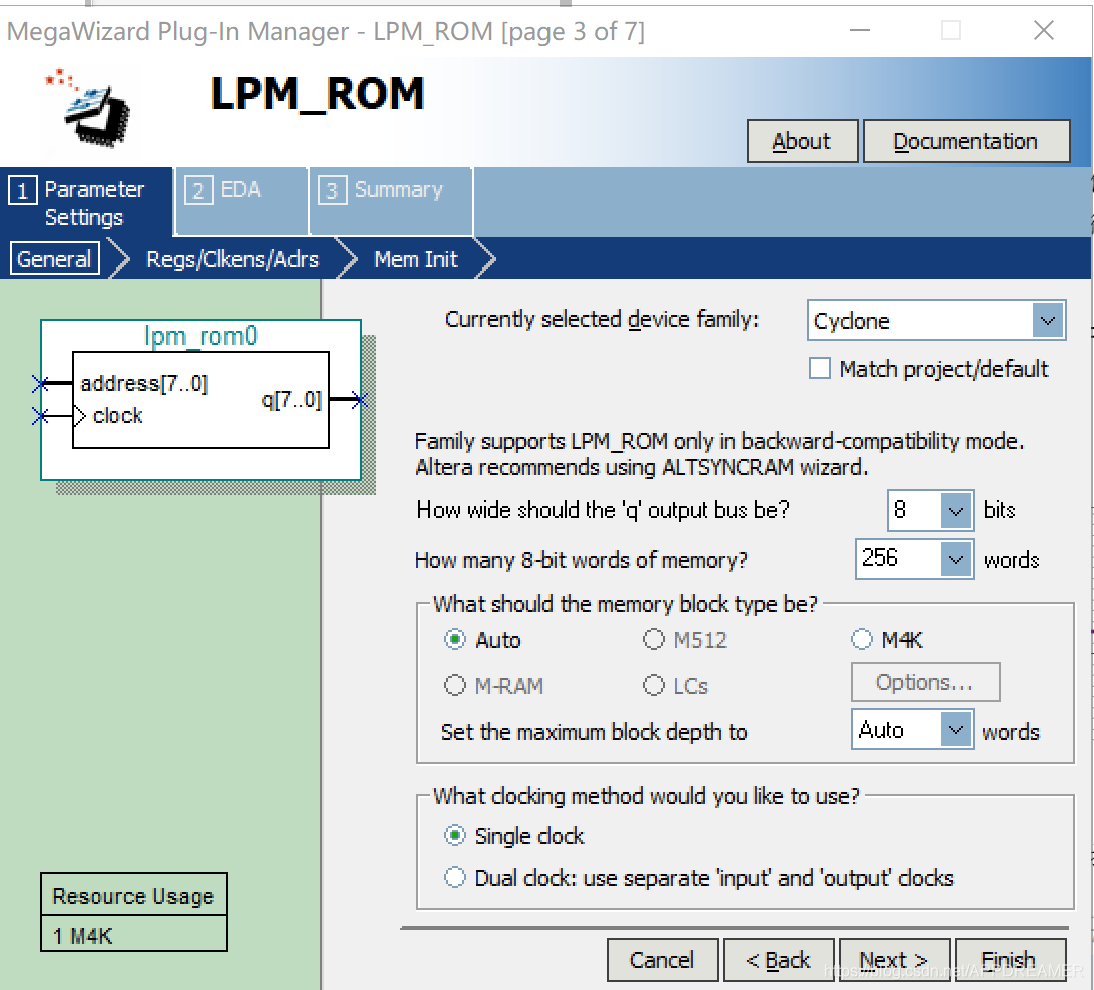This screenshot has height=990, width=1094.
Task: Select the Single clock method
Action: [x=455, y=835]
